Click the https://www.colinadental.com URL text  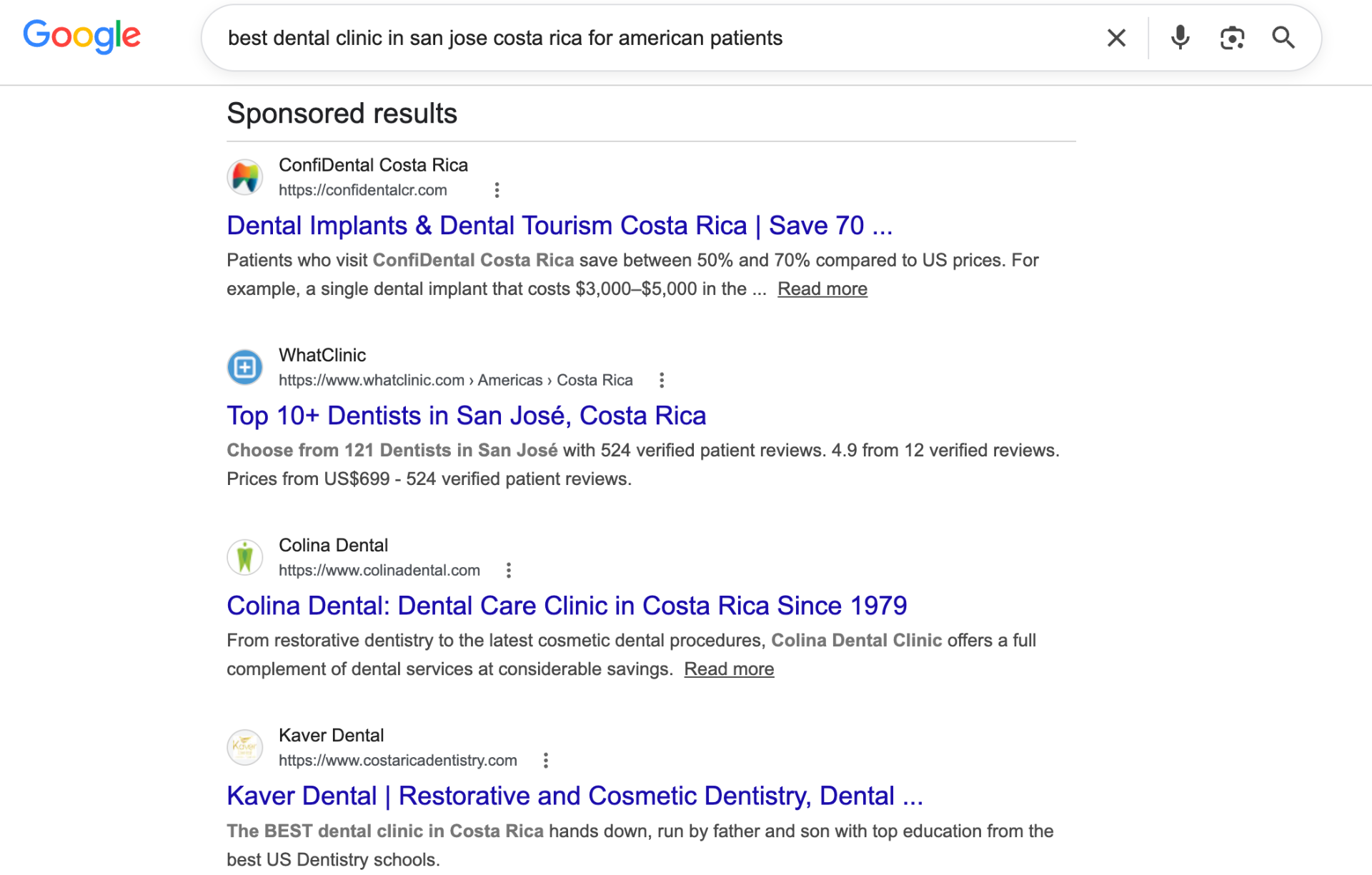tap(379, 570)
